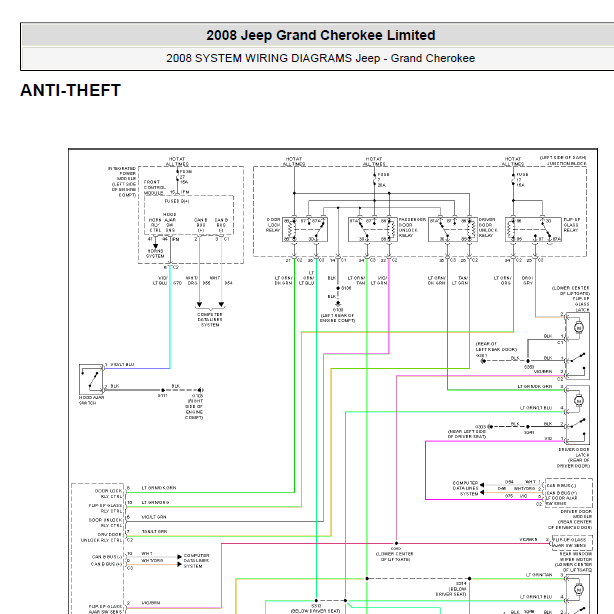Click the motor symbol in flip-up glass latch
Screen dimensions: 614x614
tap(579, 328)
